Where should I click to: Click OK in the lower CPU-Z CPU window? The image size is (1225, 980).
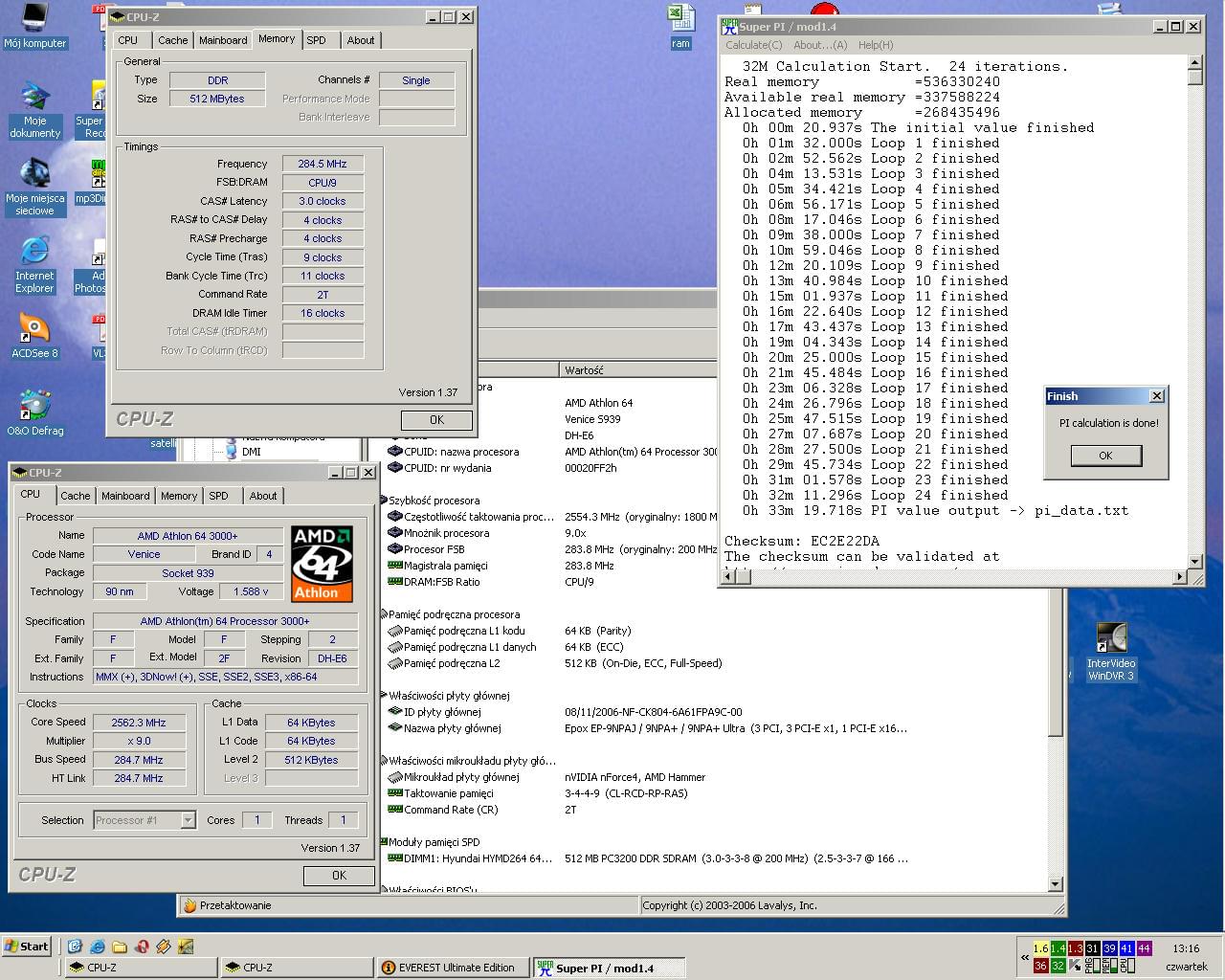tap(339, 875)
